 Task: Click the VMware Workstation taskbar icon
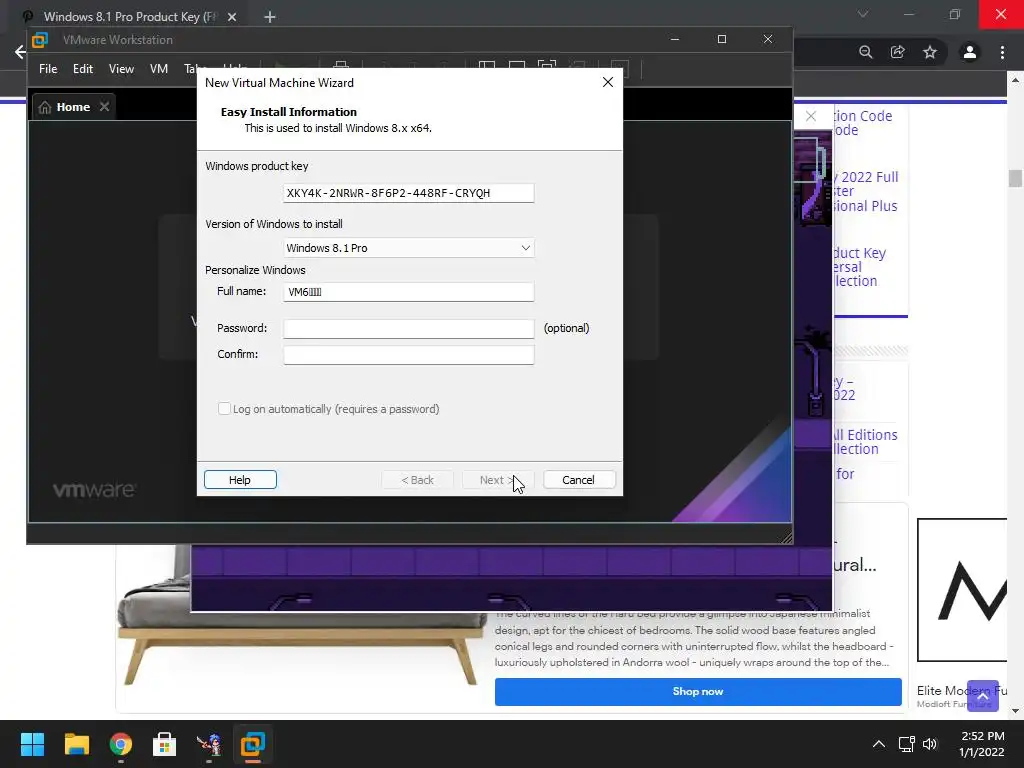(253, 744)
